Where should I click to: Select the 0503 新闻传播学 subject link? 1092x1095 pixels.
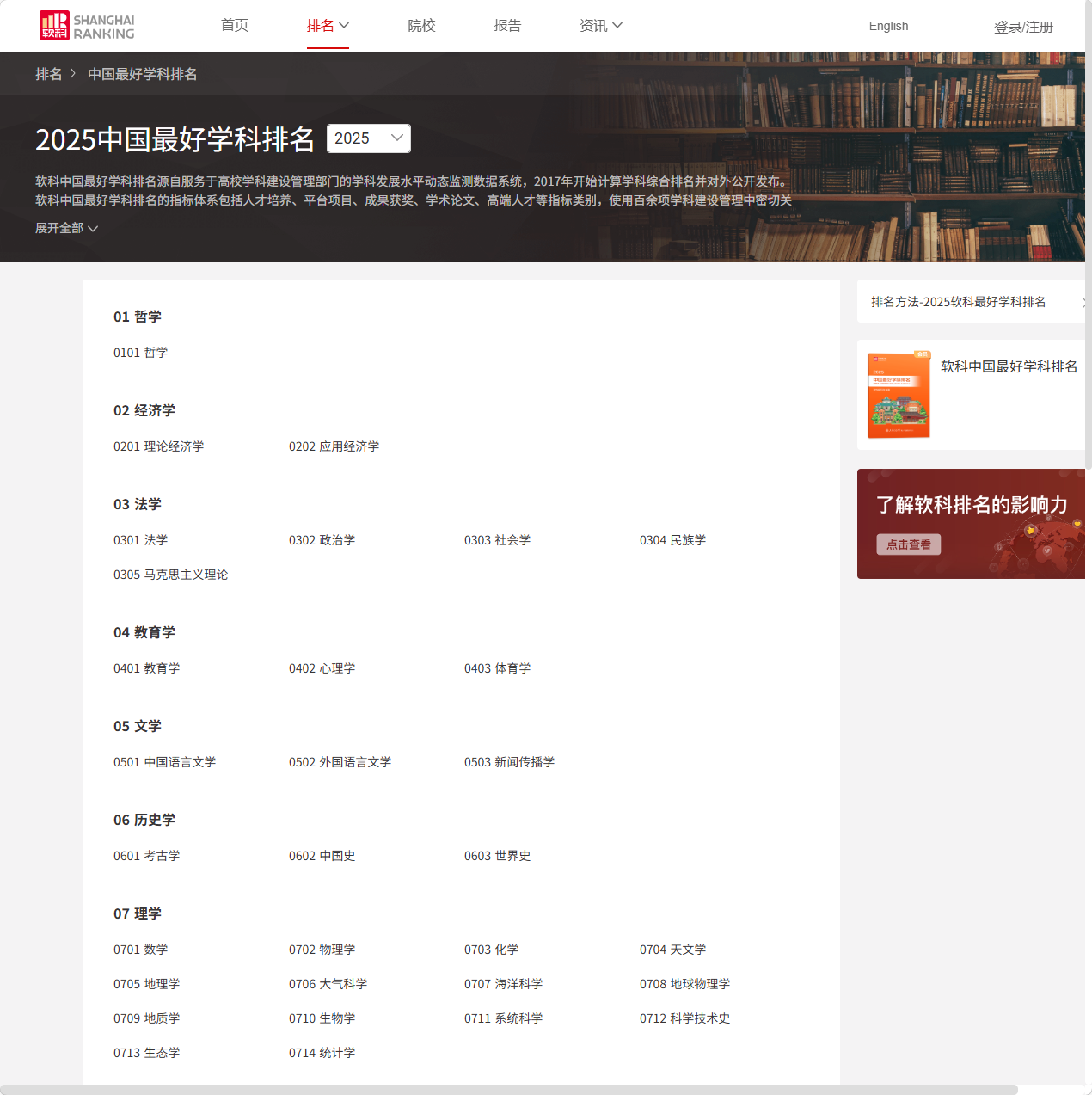(x=509, y=762)
